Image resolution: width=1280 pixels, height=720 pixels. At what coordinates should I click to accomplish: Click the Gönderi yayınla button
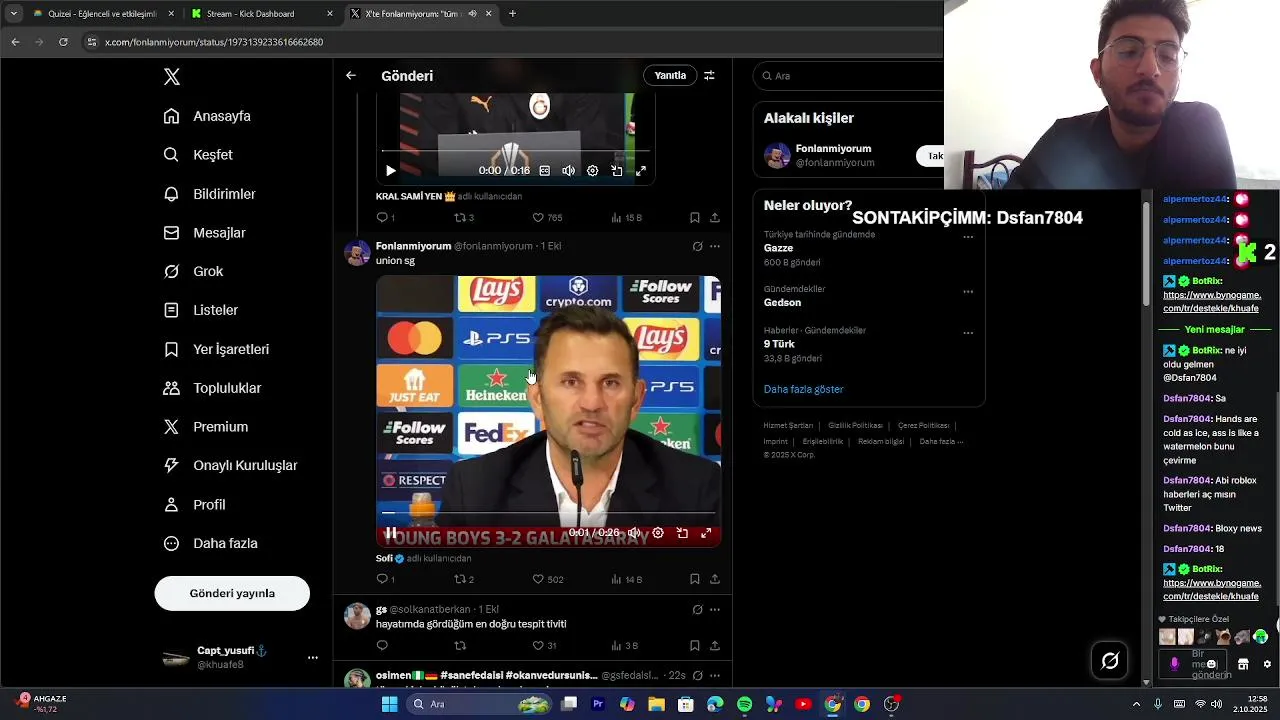click(232, 593)
